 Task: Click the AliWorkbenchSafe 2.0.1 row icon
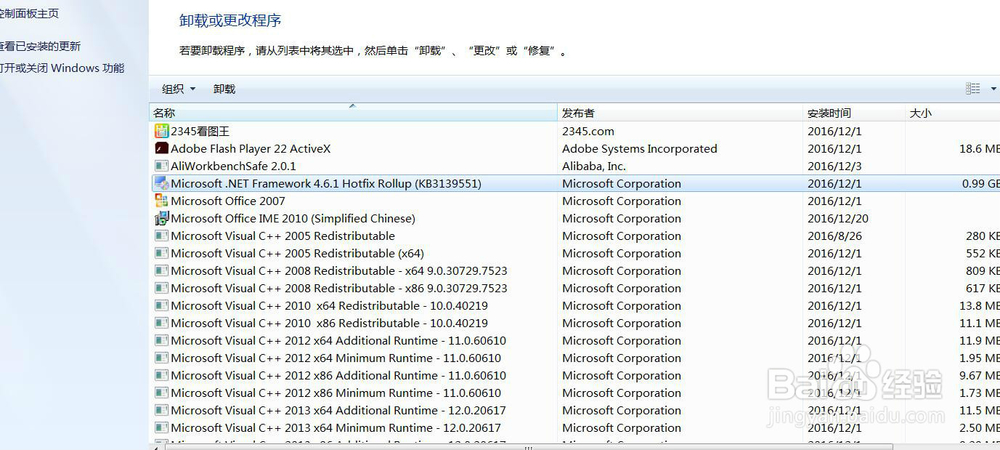[162, 166]
